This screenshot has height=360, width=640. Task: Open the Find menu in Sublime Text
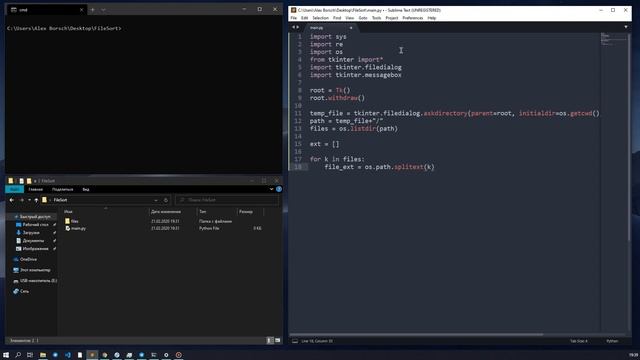coord(337,18)
